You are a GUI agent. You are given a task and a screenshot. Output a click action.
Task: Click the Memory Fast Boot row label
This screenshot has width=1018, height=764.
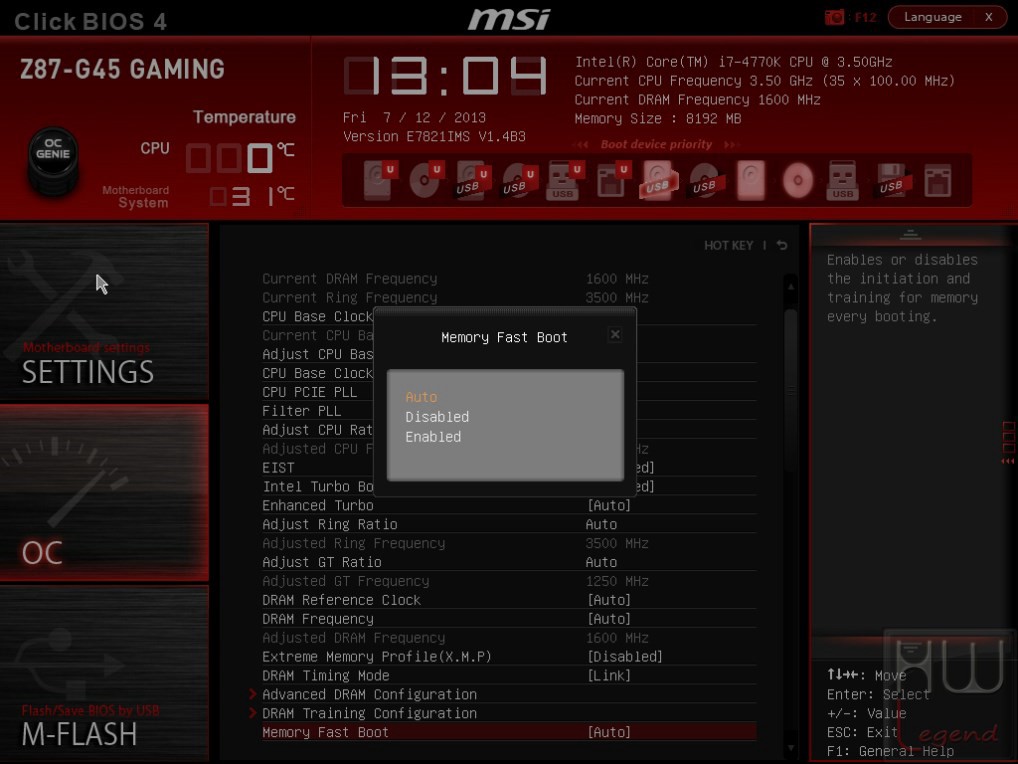[x=325, y=732]
